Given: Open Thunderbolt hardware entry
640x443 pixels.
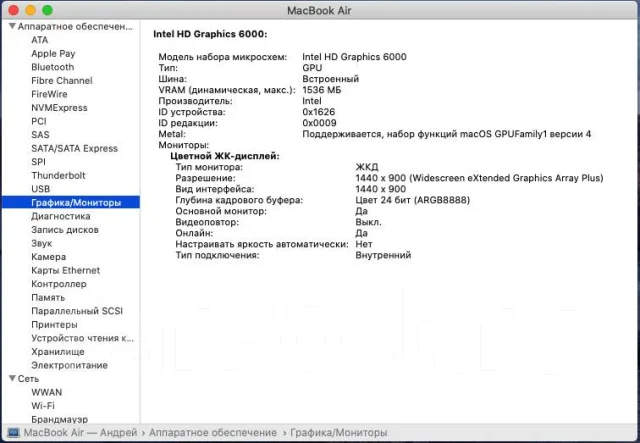Looking at the screenshot, I should point(58,176).
